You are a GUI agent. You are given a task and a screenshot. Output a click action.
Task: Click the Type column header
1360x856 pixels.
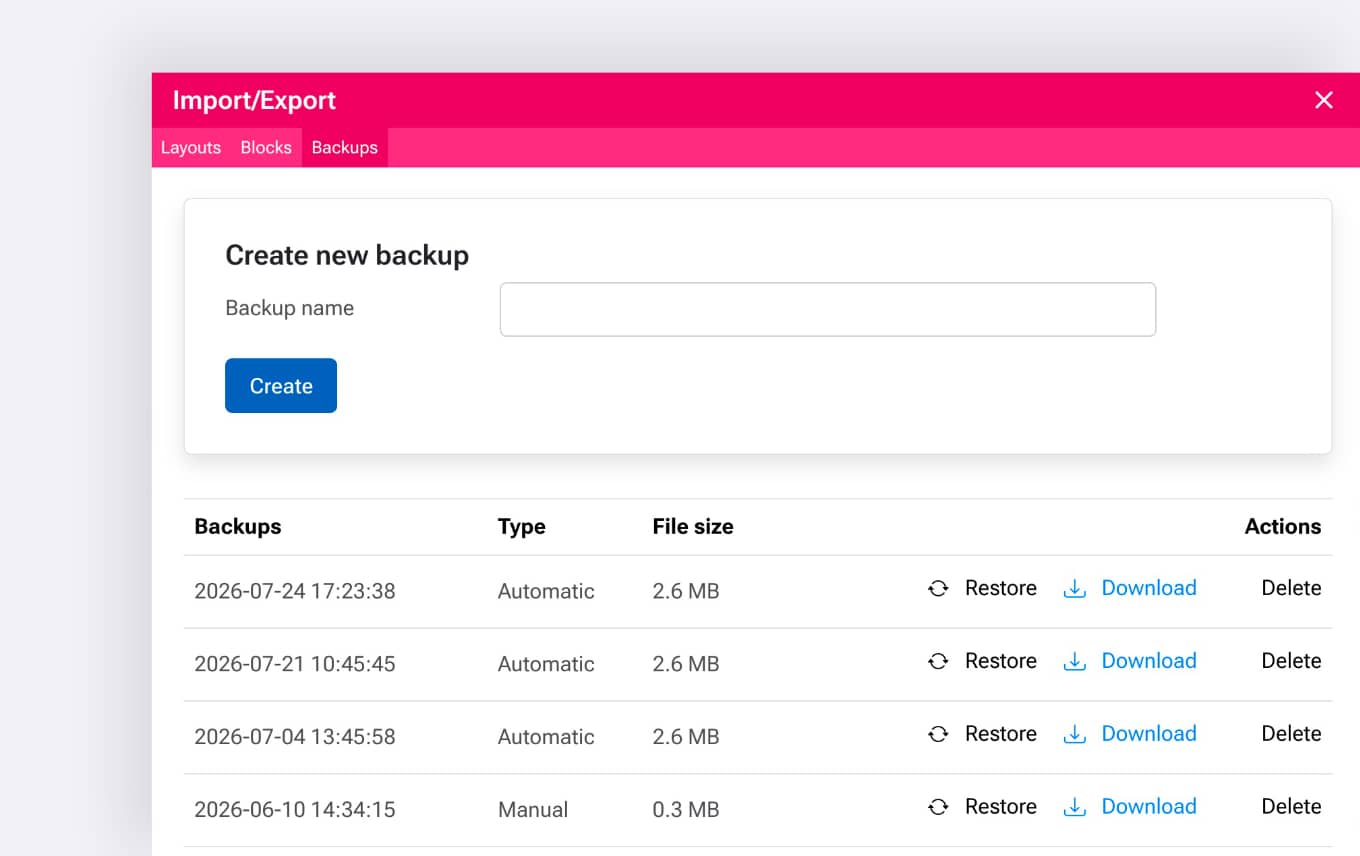point(522,527)
